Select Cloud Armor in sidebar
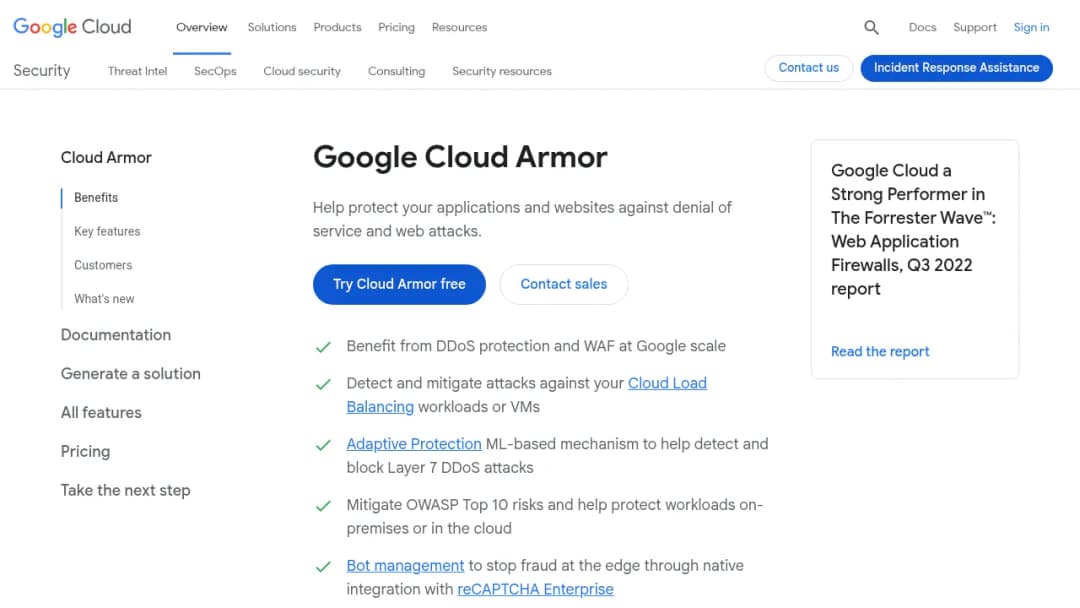The height and width of the screenshot is (608, 1080). (106, 158)
